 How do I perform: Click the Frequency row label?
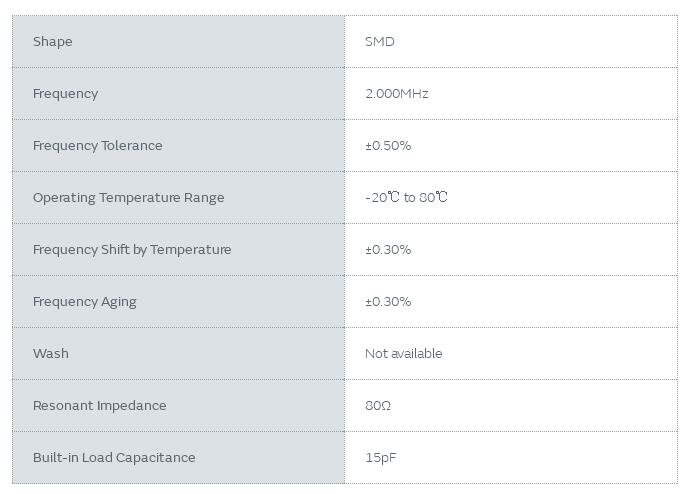[65, 93]
